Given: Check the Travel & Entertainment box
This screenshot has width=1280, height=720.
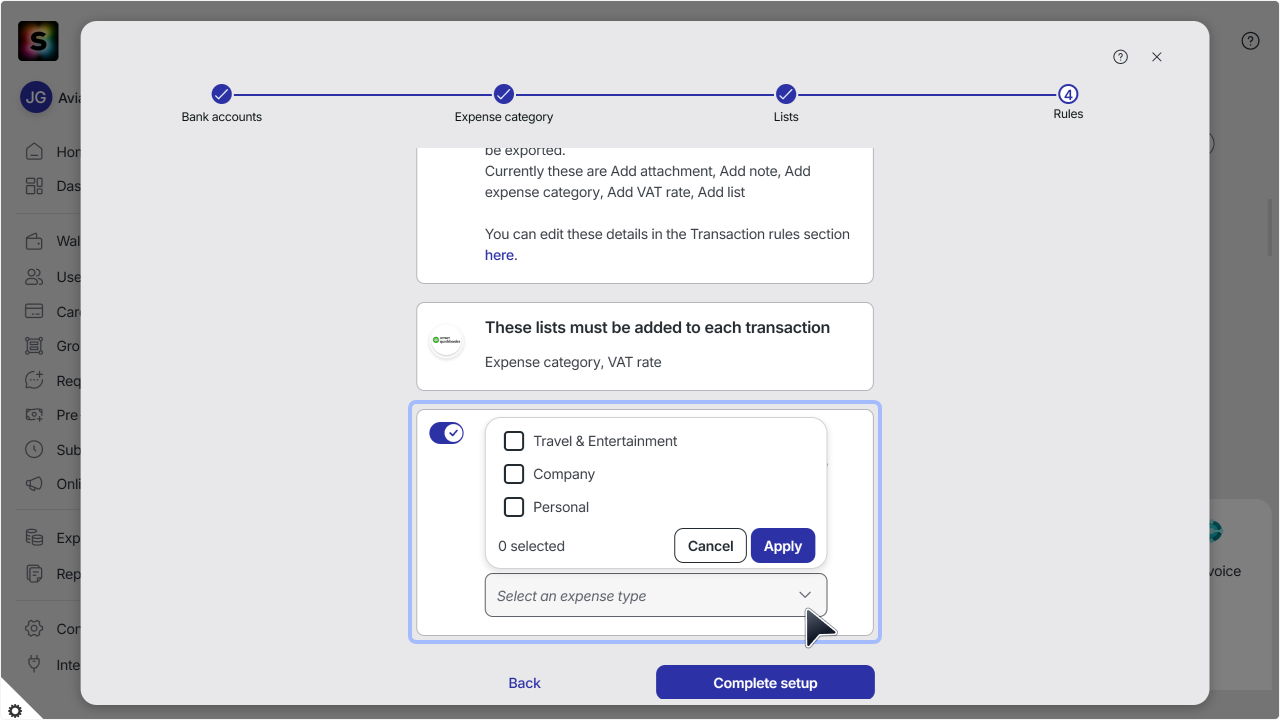Looking at the screenshot, I should coord(514,441).
